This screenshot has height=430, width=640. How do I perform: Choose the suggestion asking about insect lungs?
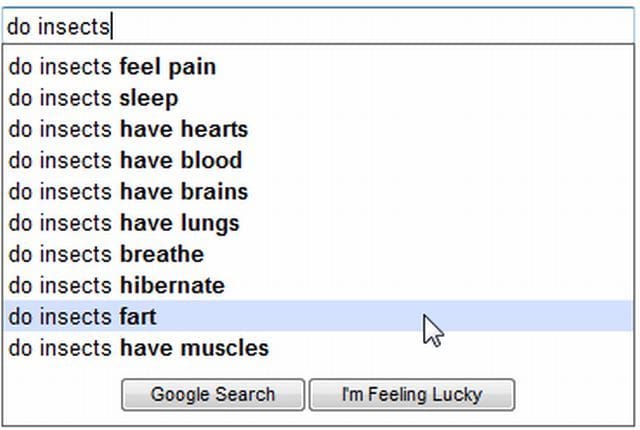point(124,223)
